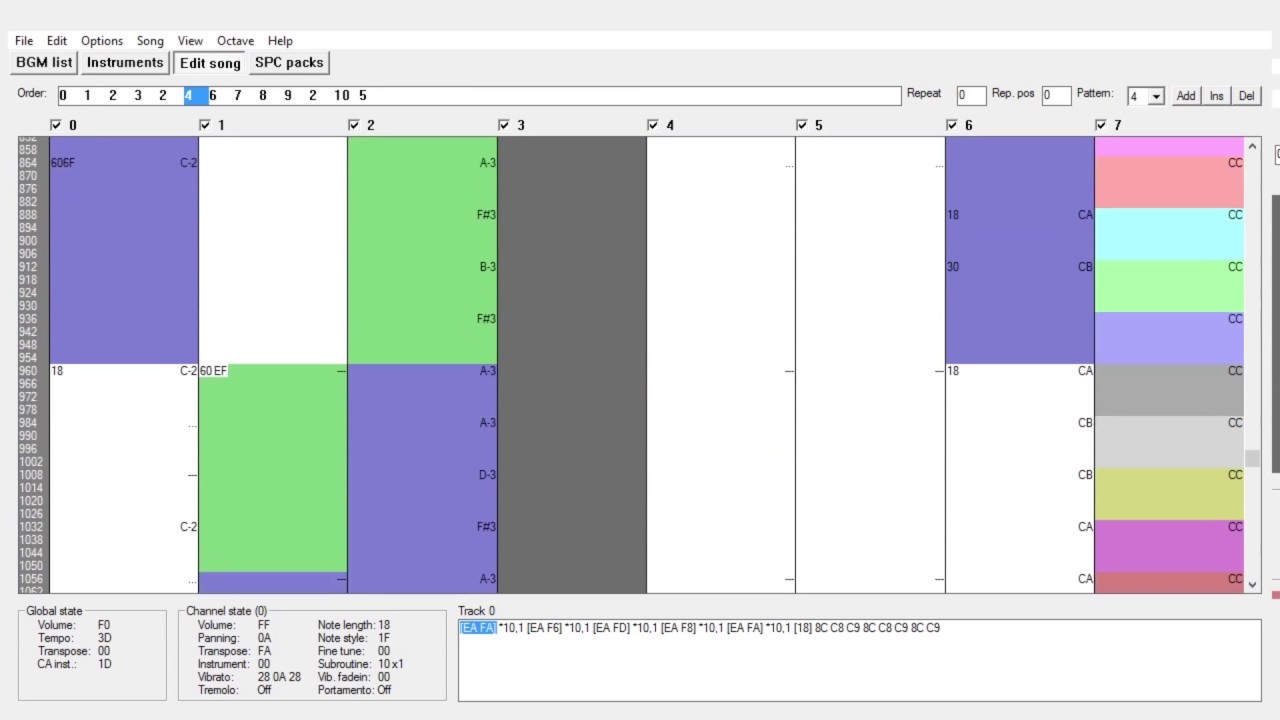Uncheck the channel 3 checkbox
1280x720 pixels.
[x=504, y=125]
